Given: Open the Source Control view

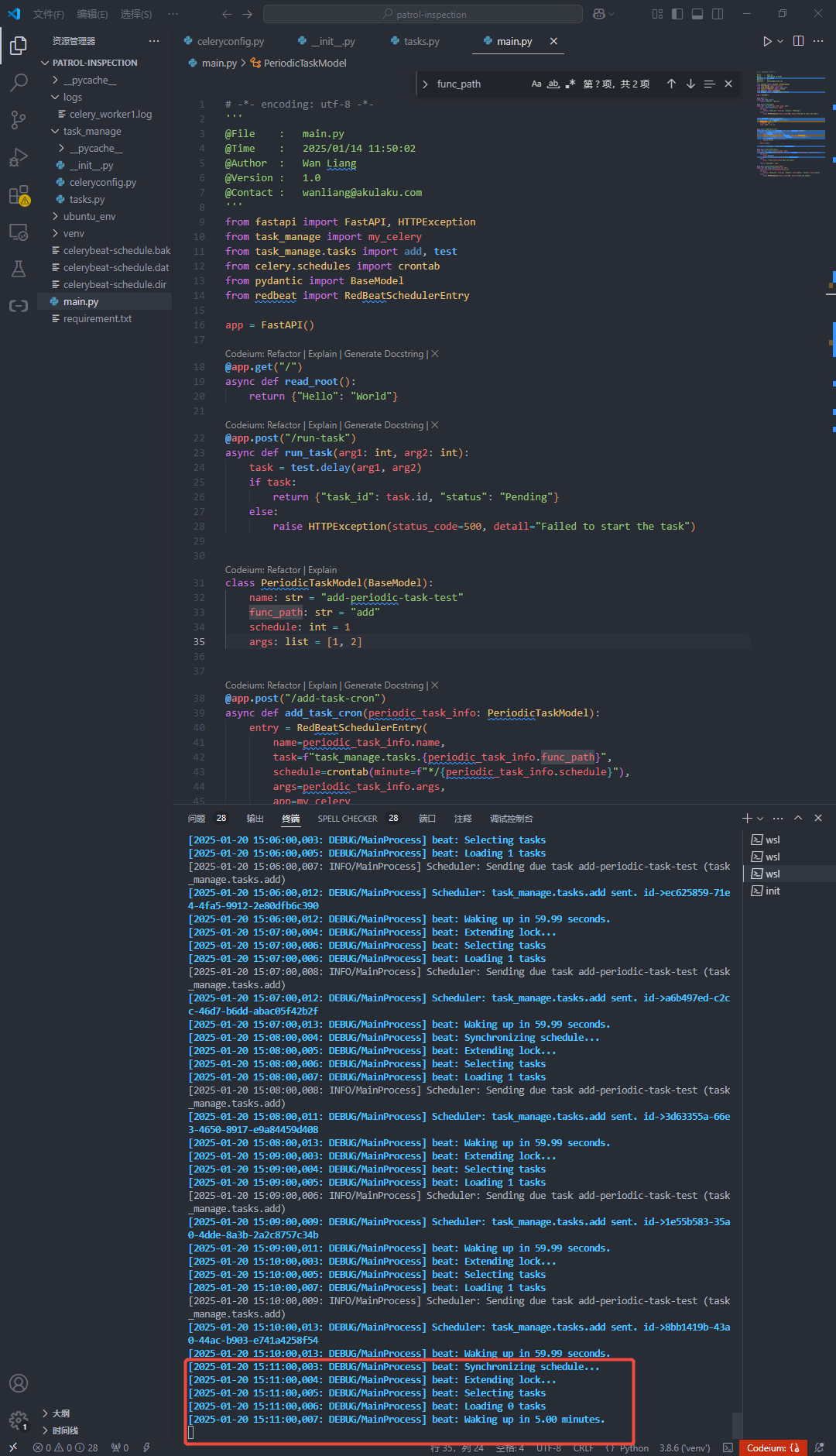Looking at the screenshot, I should [19, 119].
